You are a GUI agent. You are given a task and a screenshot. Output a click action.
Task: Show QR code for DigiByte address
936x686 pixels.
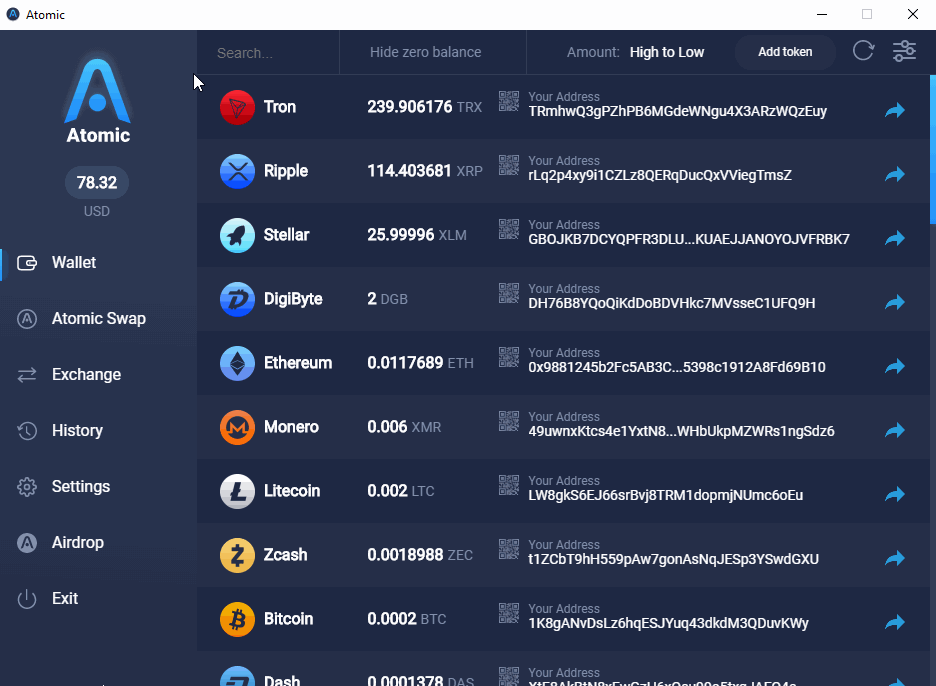[509, 293]
